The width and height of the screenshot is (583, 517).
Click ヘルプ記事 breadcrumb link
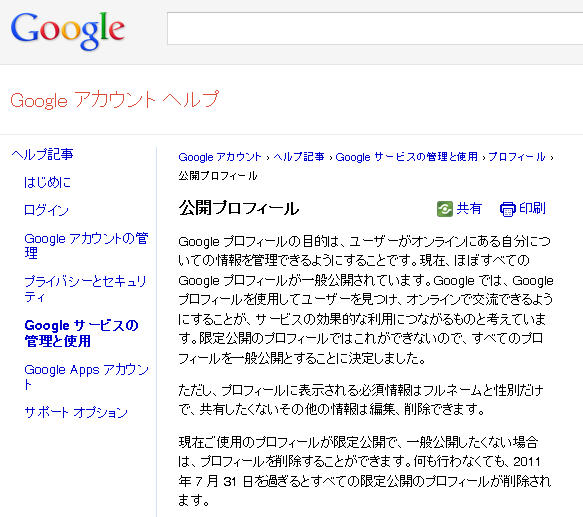tap(299, 157)
